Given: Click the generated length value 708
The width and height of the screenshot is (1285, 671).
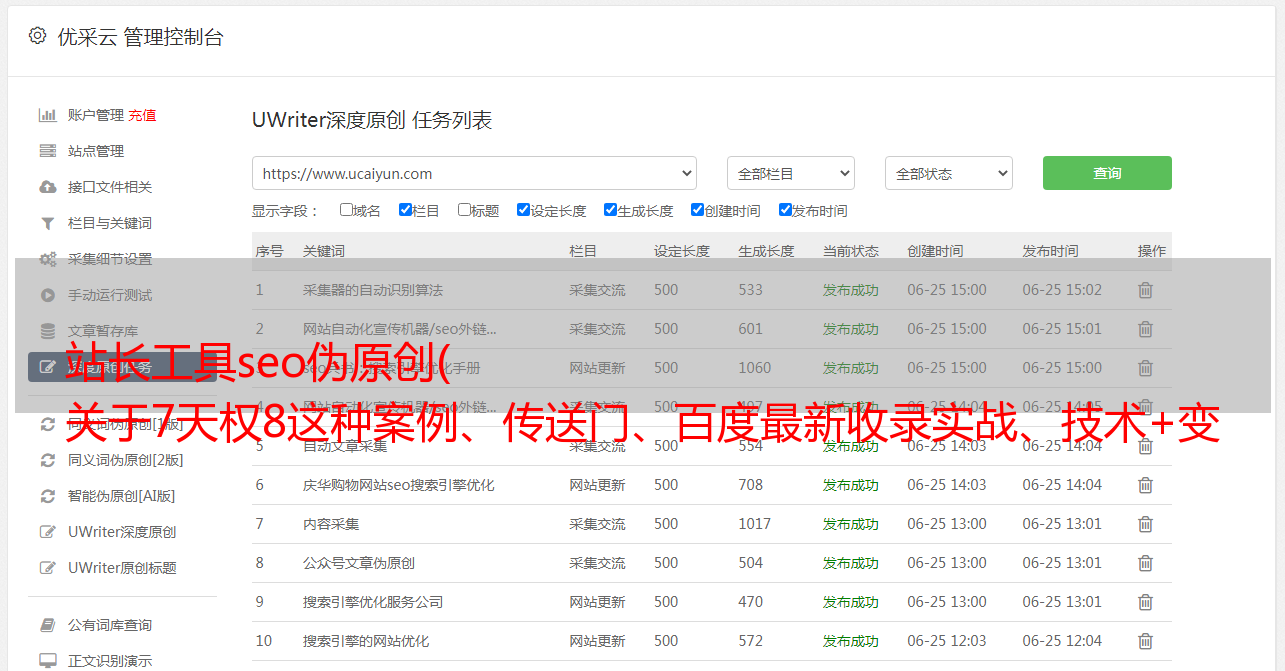Looking at the screenshot, I should coord(751,485).
